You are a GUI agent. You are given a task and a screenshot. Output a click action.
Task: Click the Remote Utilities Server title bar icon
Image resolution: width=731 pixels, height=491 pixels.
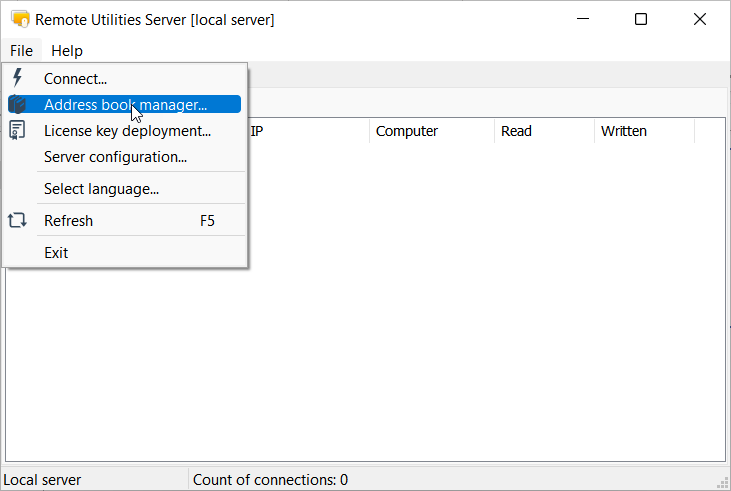pyautogui.click(x=19, y=19)
